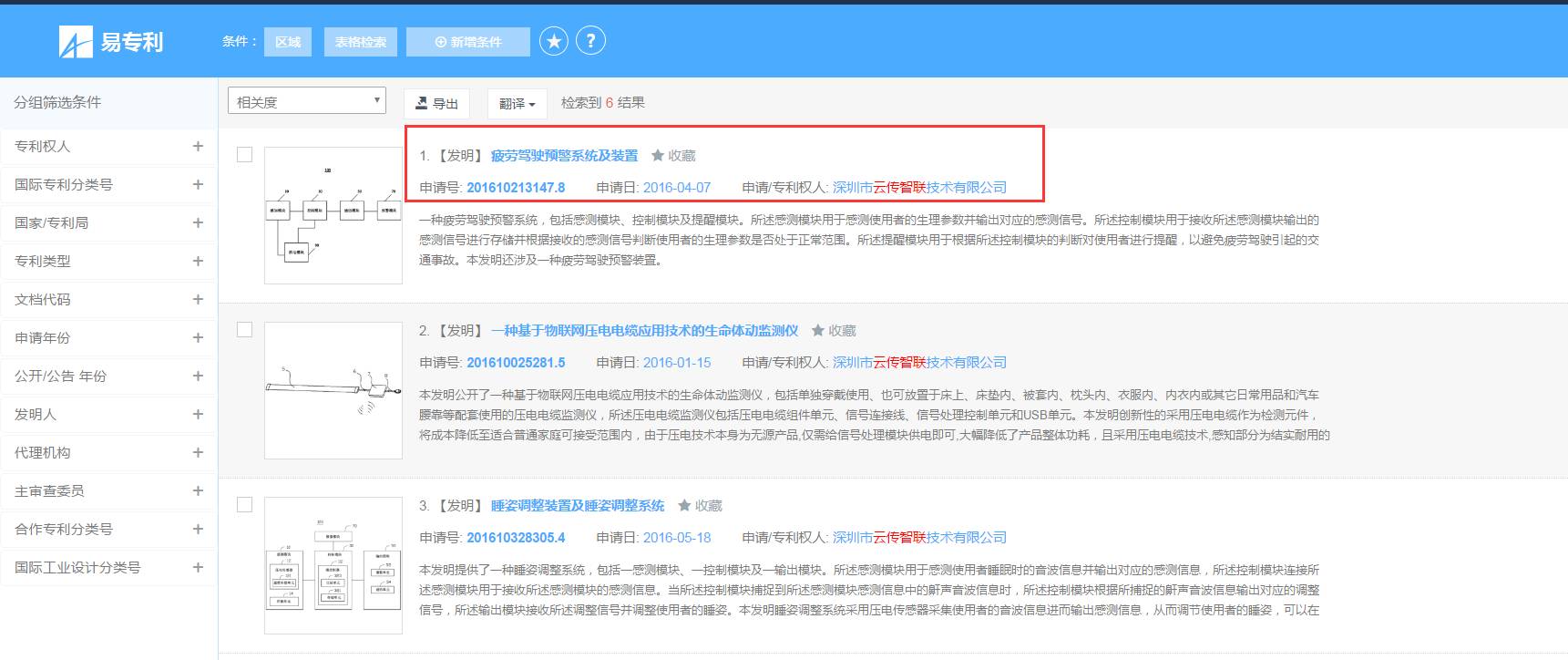The height and width of the screenshot is (660, 1568).
Task: Click 收藏 star for the second patent result
Action: click(x=818, y=331)
